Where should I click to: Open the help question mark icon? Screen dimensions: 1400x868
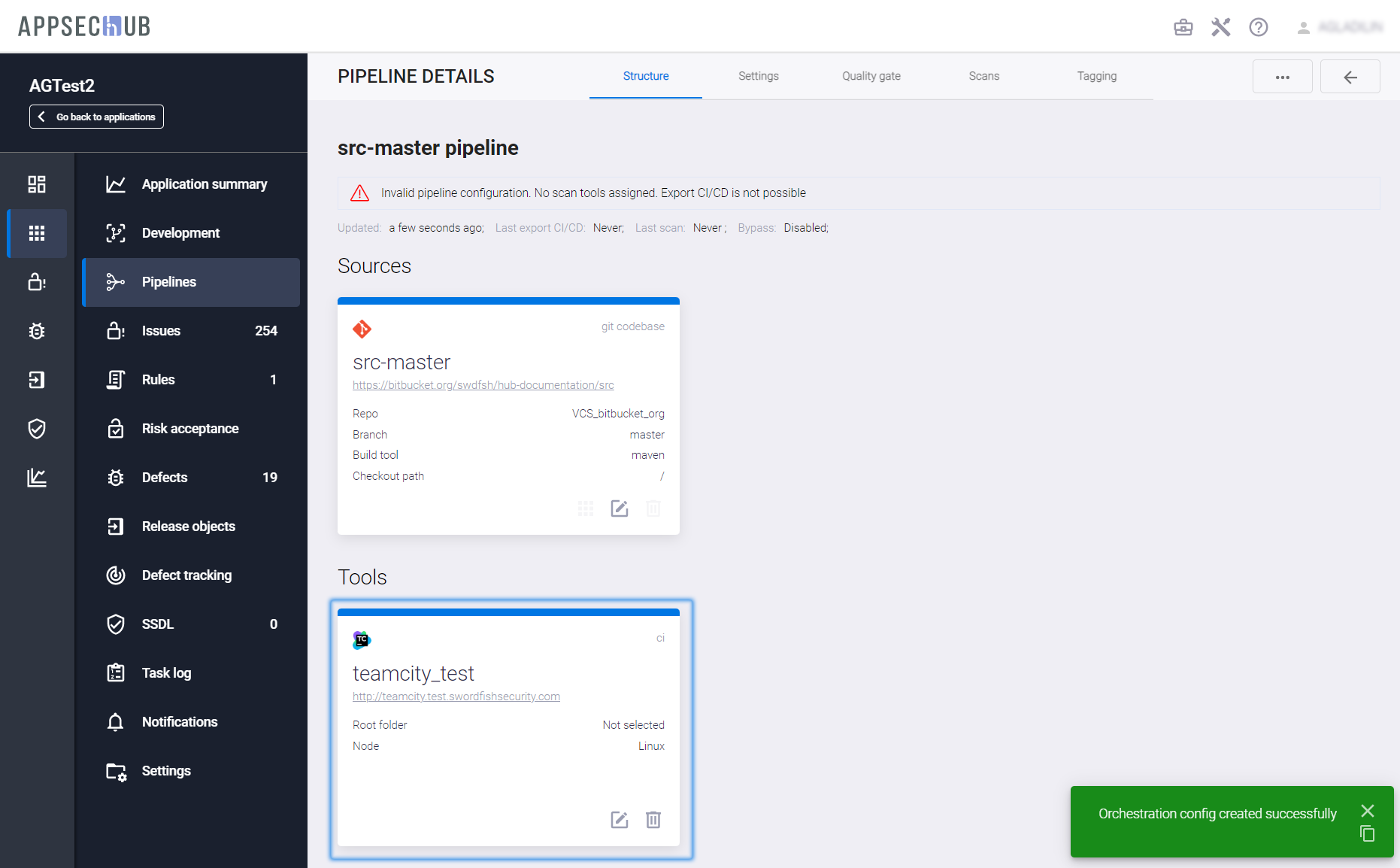click(x=1258, y=28)
